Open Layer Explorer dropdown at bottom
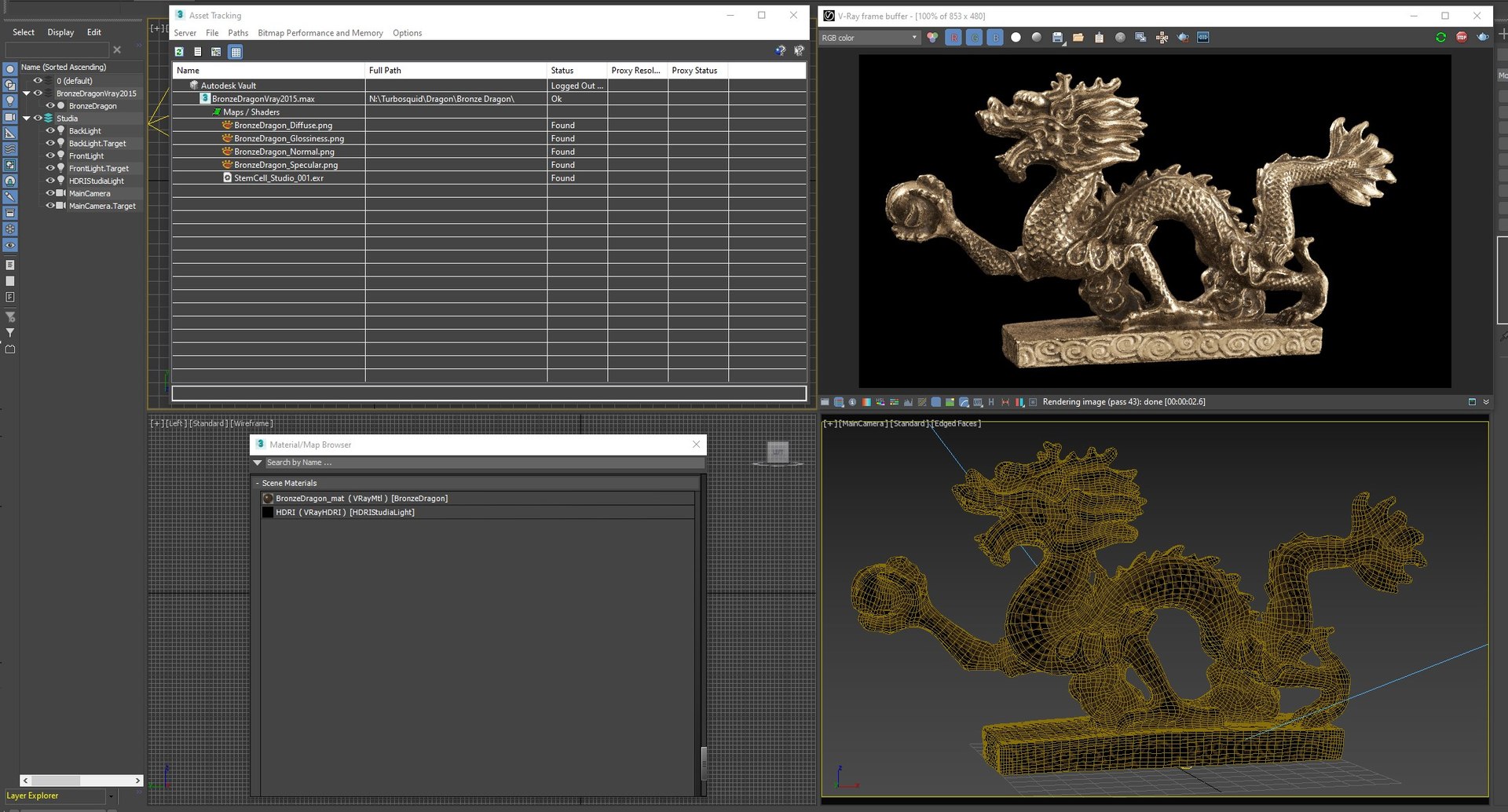1508x812 pixels. tap(111, 796)
